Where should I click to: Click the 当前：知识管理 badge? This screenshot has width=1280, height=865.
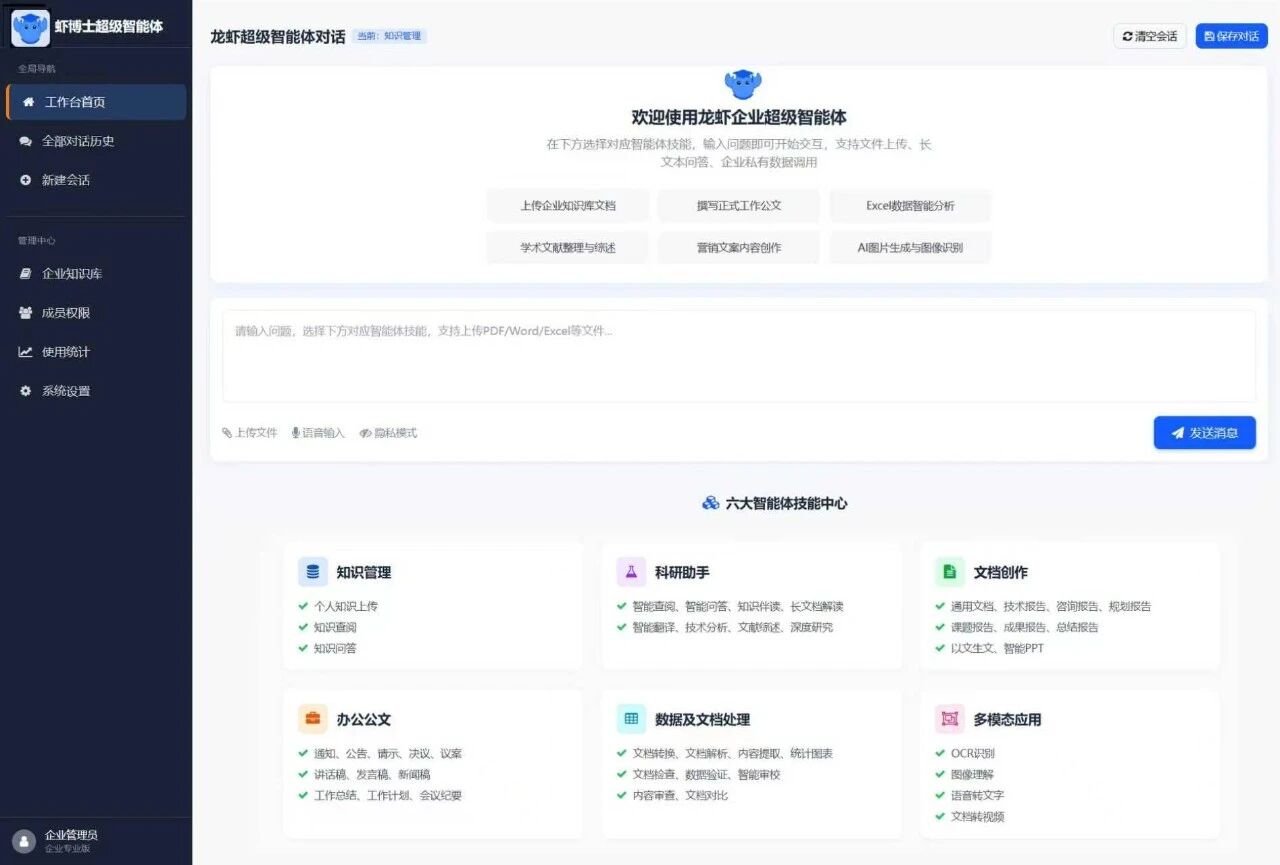pyautogui.click(x=389, y=36)
